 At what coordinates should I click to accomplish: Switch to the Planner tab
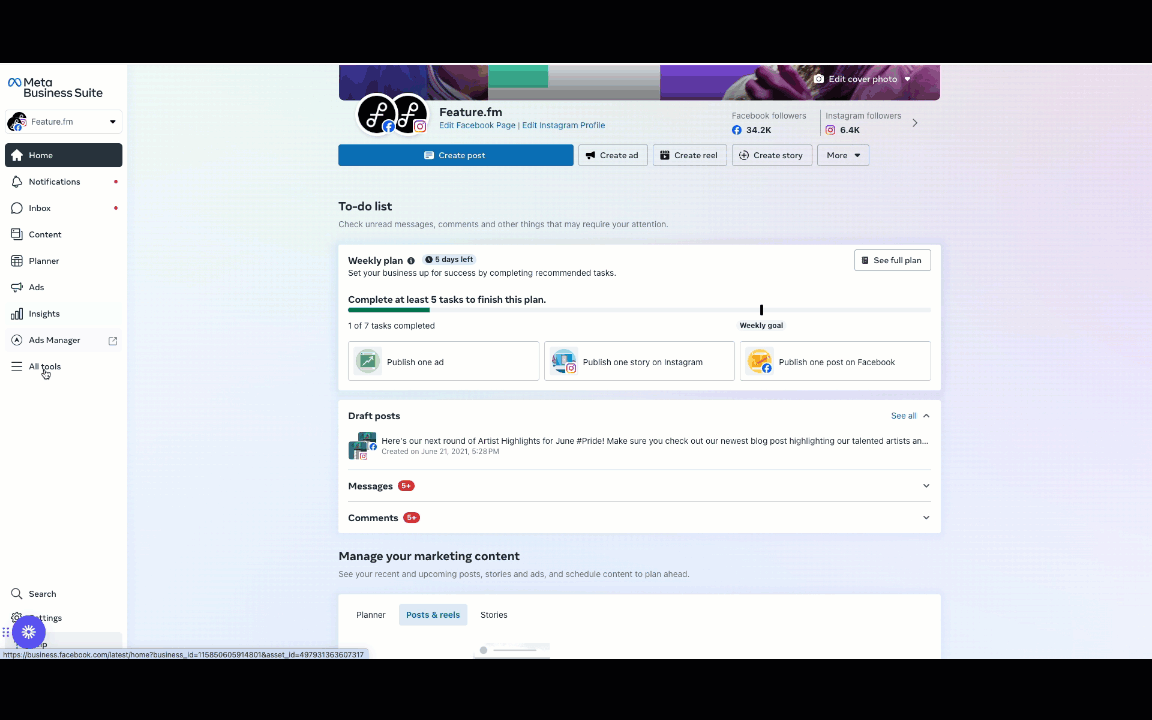tap(371, 615)
